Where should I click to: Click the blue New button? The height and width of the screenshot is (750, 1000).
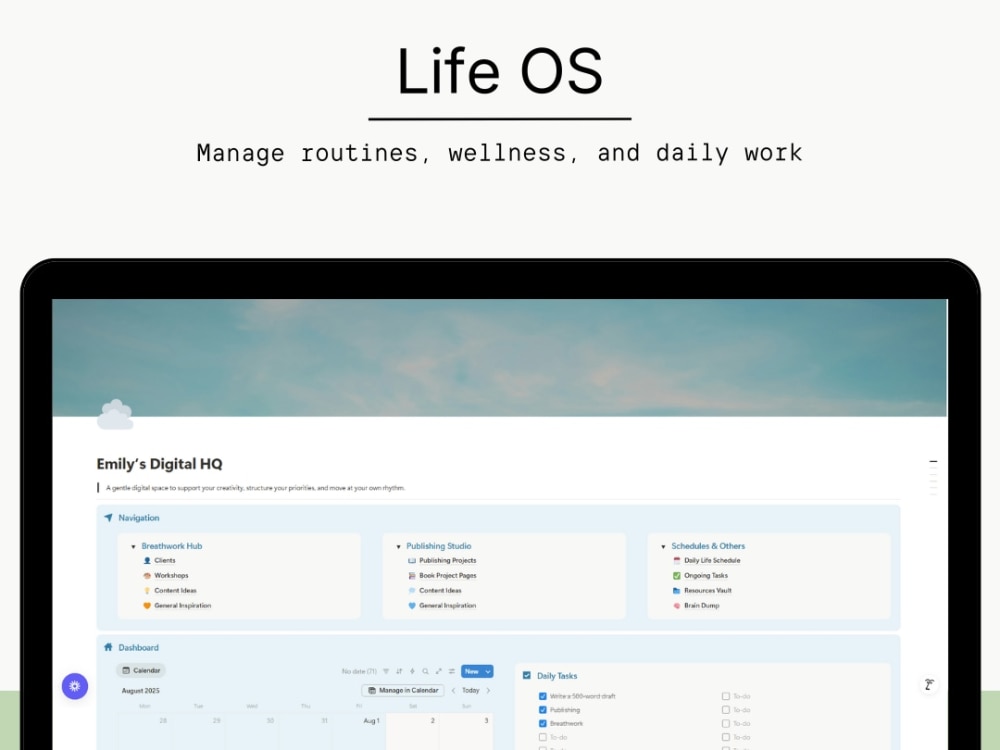click(472, 672)
